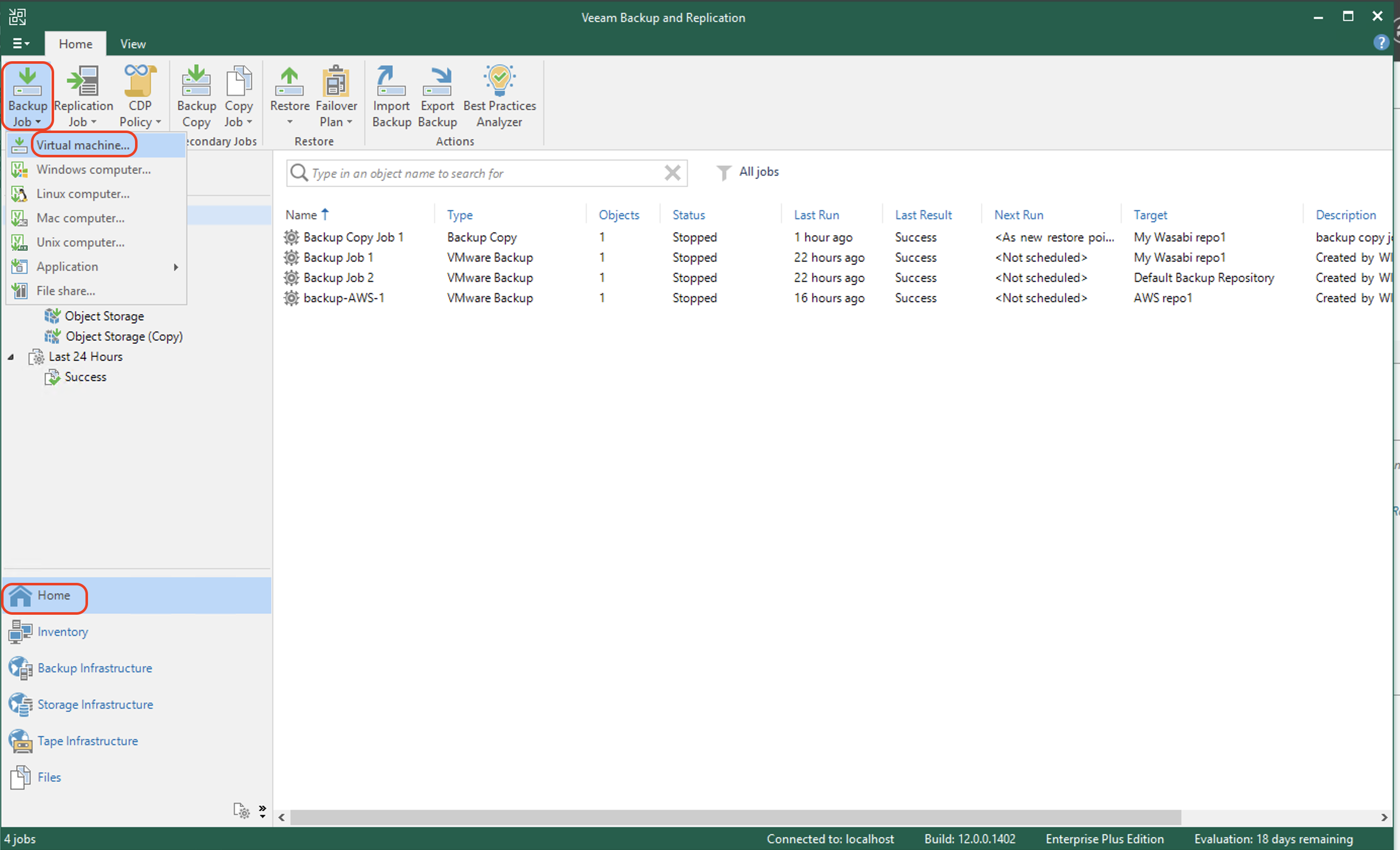Choose Windows computer... from the menu
The image size is (1400, 850).
[x=97, y=169]
